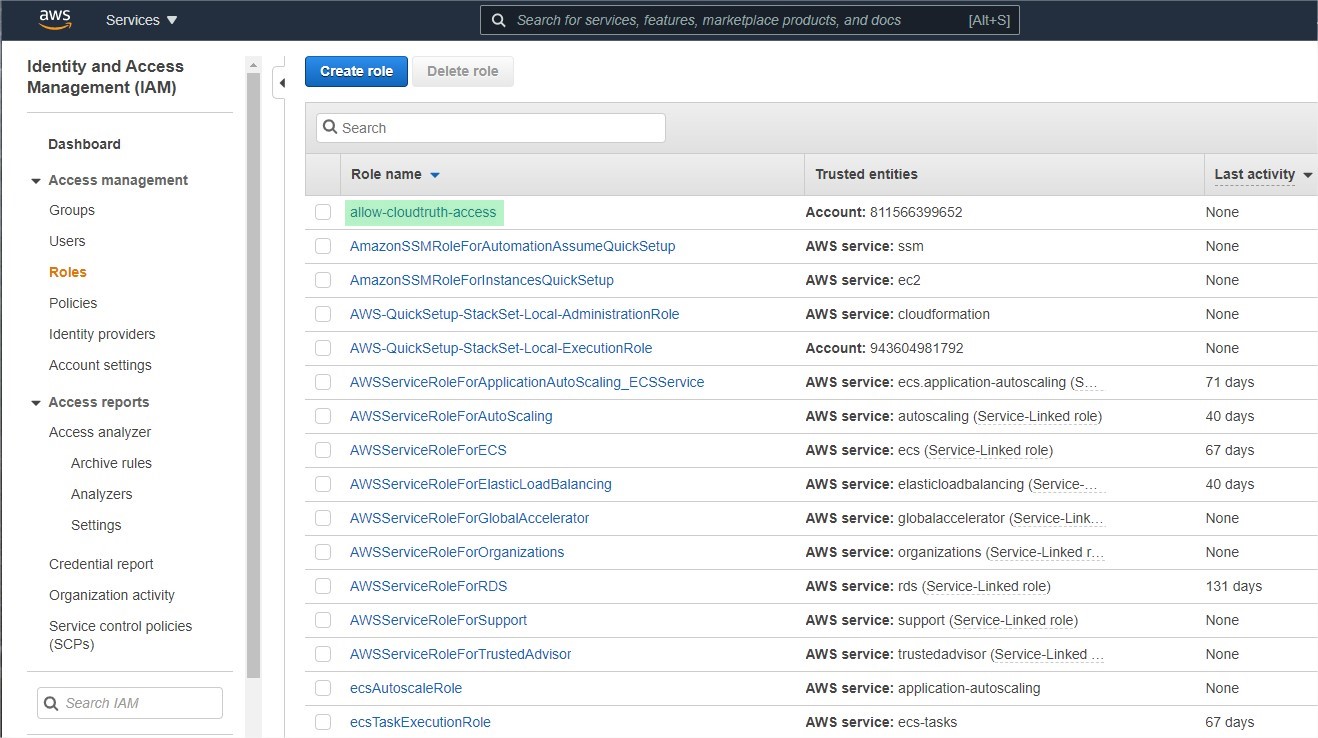This screenshot has height=738, width=1318.
Task: Select the AWSServiceRoleForSupport checkbox
Action: pos(323,620)
